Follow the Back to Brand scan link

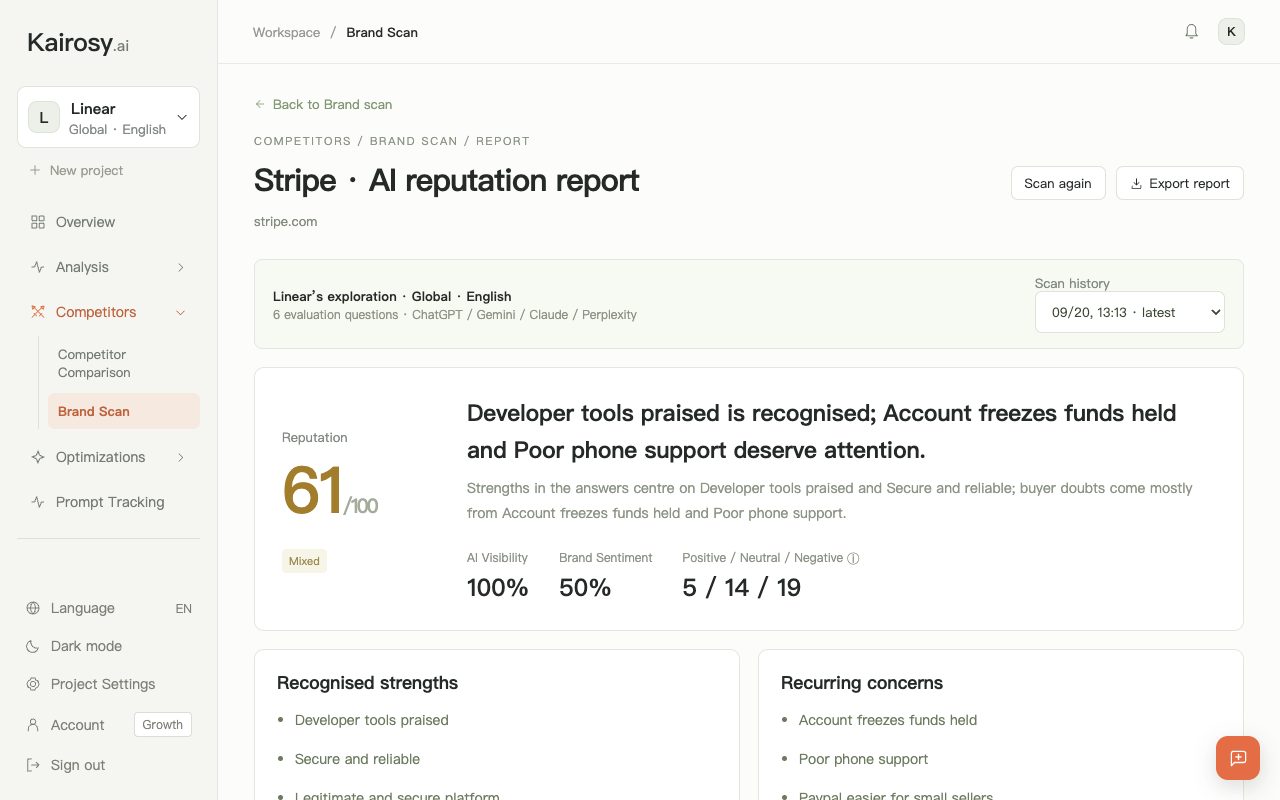[323, 104]
